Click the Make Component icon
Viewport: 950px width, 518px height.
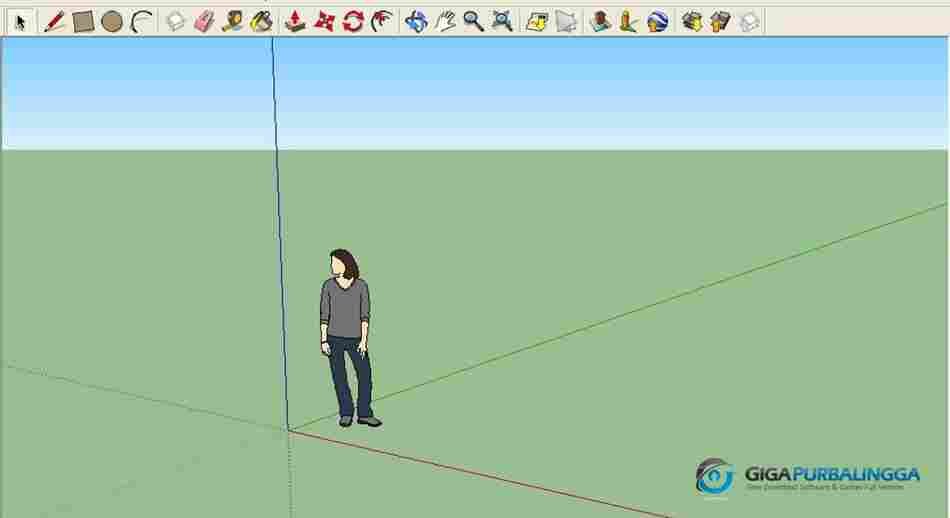[x=175, y=22]
